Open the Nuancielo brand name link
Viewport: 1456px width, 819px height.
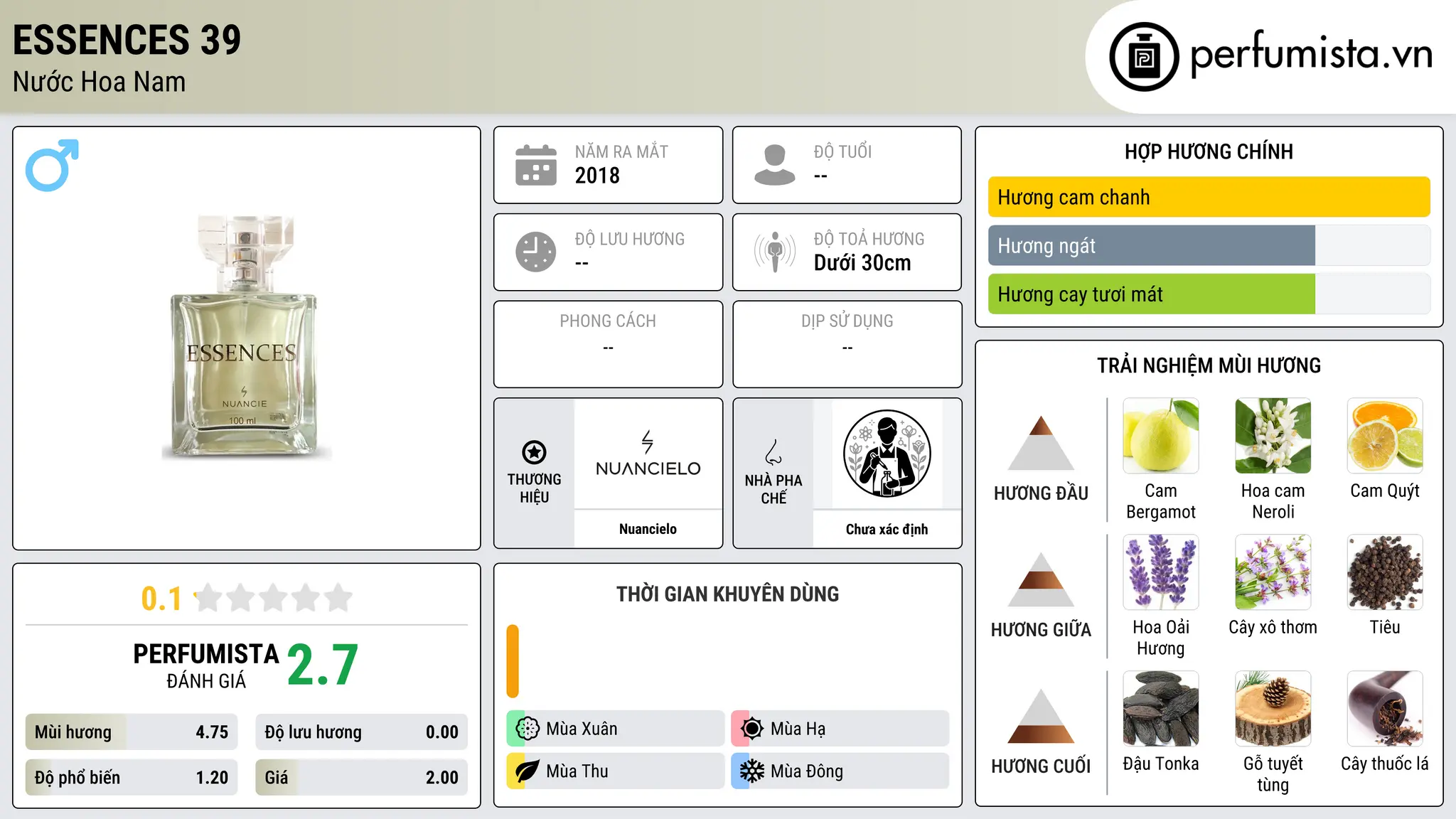(648, 529)
